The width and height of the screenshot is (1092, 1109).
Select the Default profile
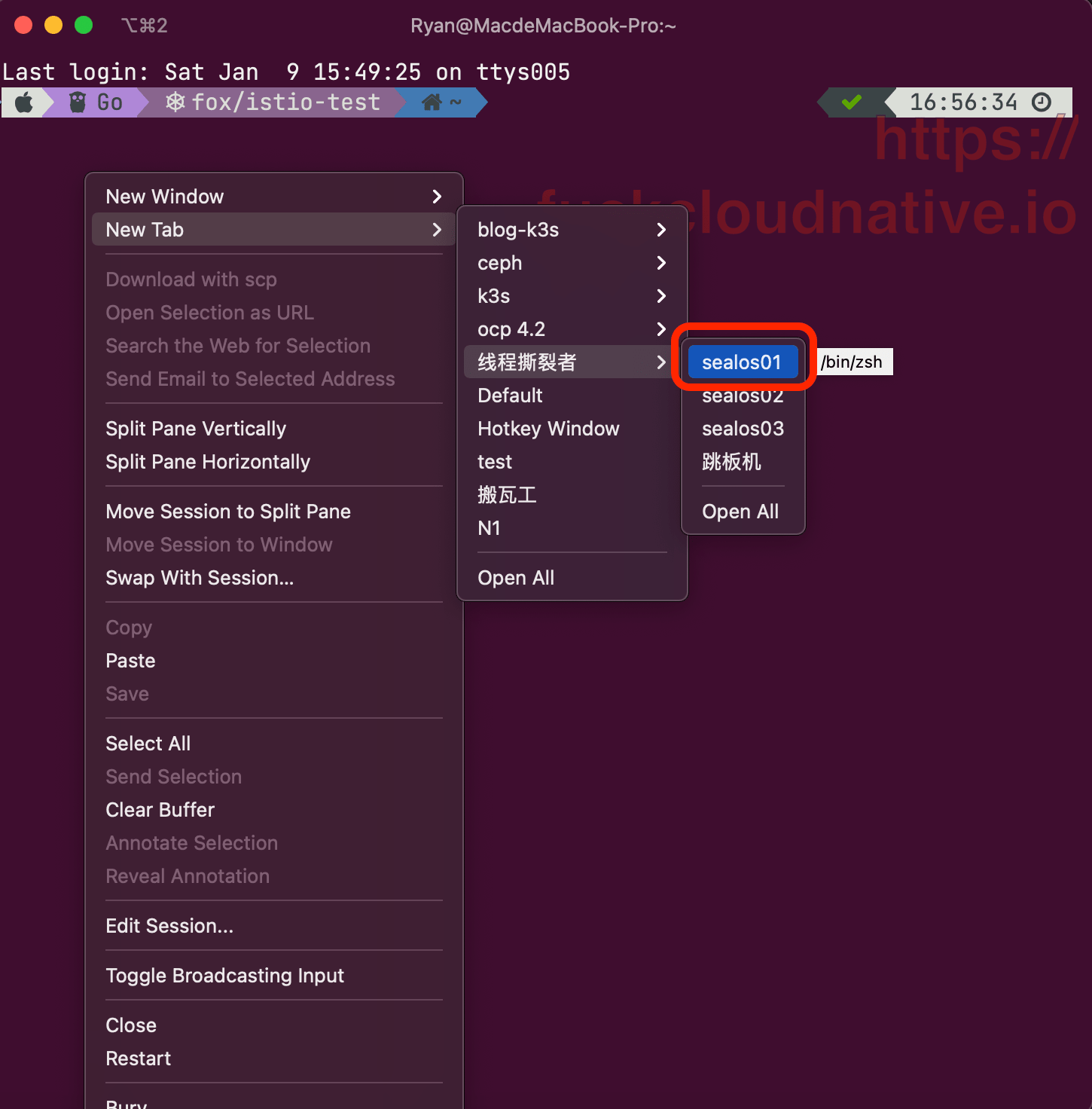(x=572, y=396)
